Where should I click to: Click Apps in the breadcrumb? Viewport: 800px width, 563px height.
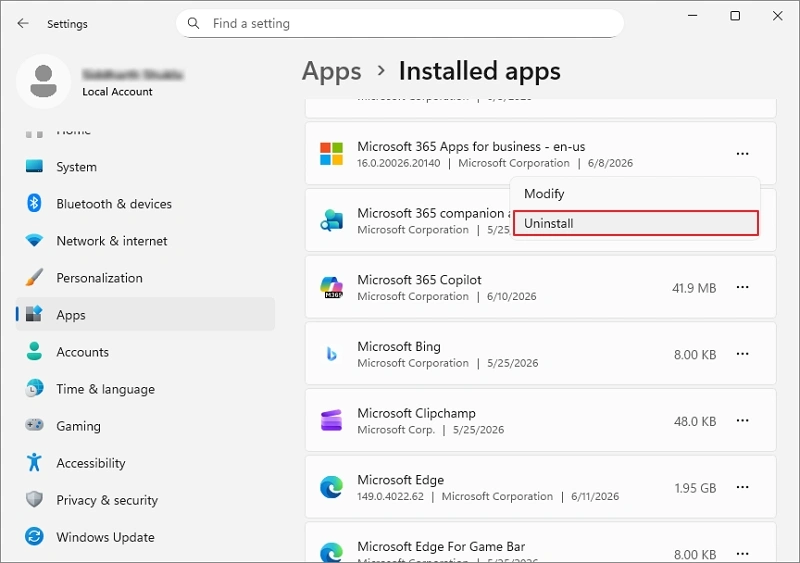point(332,71)
